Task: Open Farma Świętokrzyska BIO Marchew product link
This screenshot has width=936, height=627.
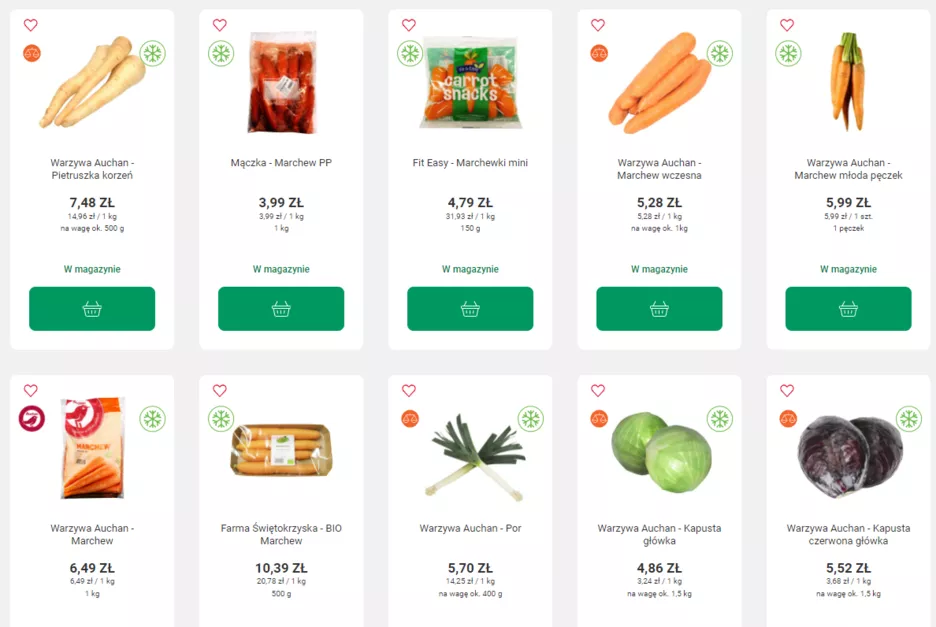Action: [281, 534]
